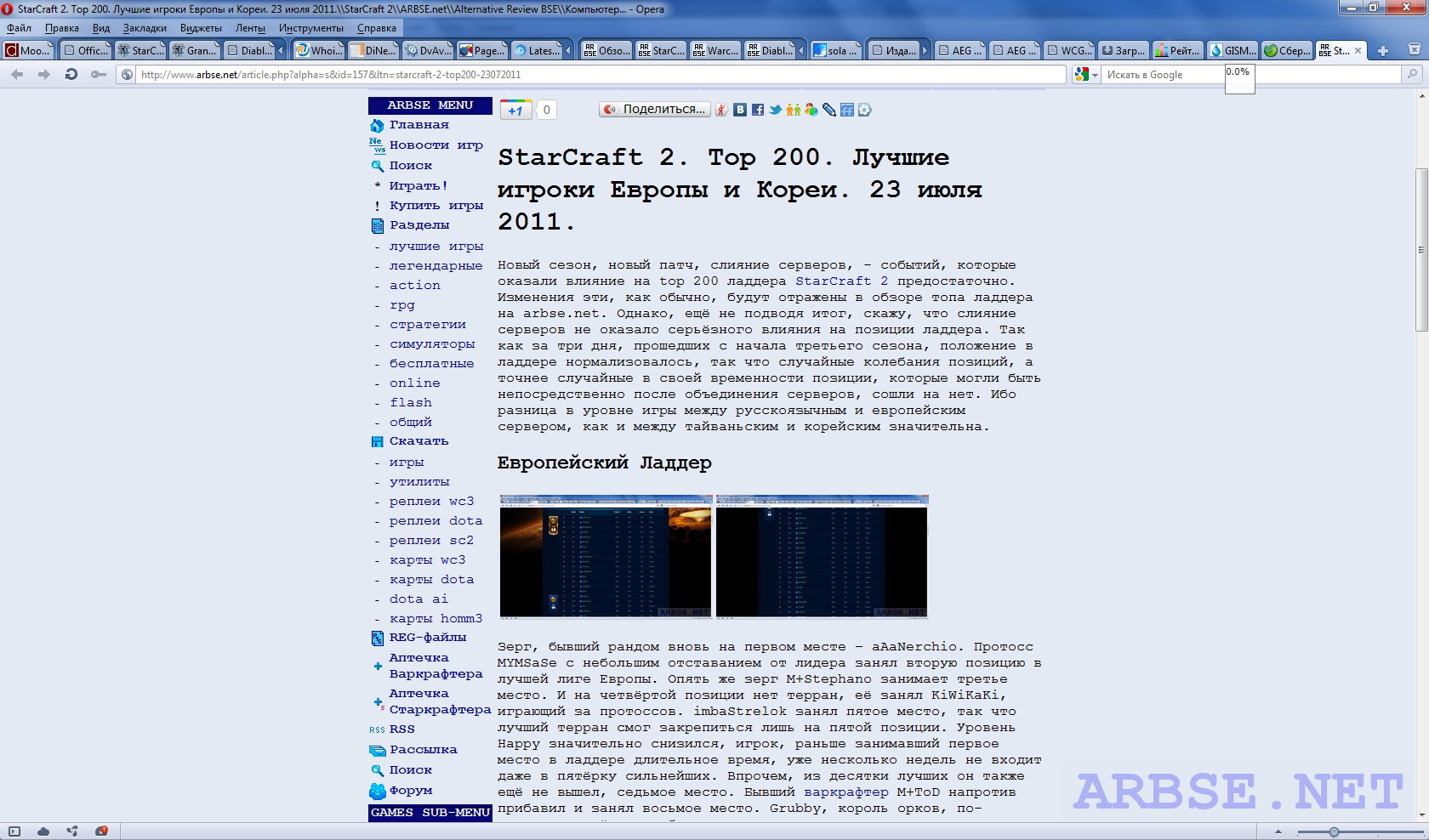The height and width of the screenshot is (840, 1429).
Task: Click the Рассылка mail icon
Action: pyautogui.click(x=377, y=751)
